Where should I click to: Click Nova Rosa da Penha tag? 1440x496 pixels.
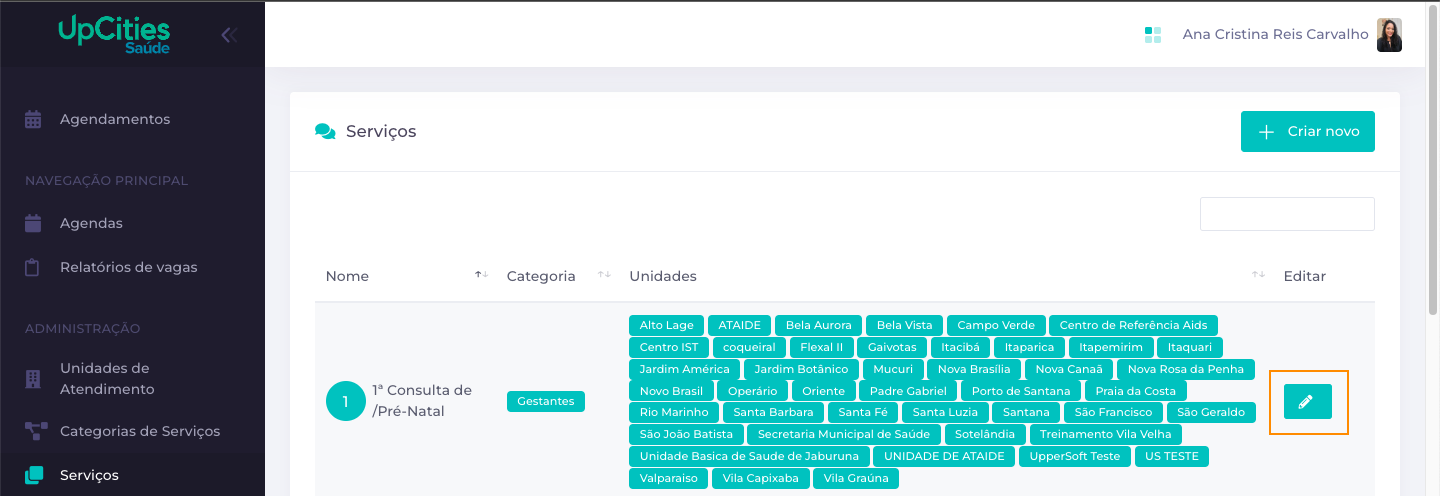point(1186,369)
